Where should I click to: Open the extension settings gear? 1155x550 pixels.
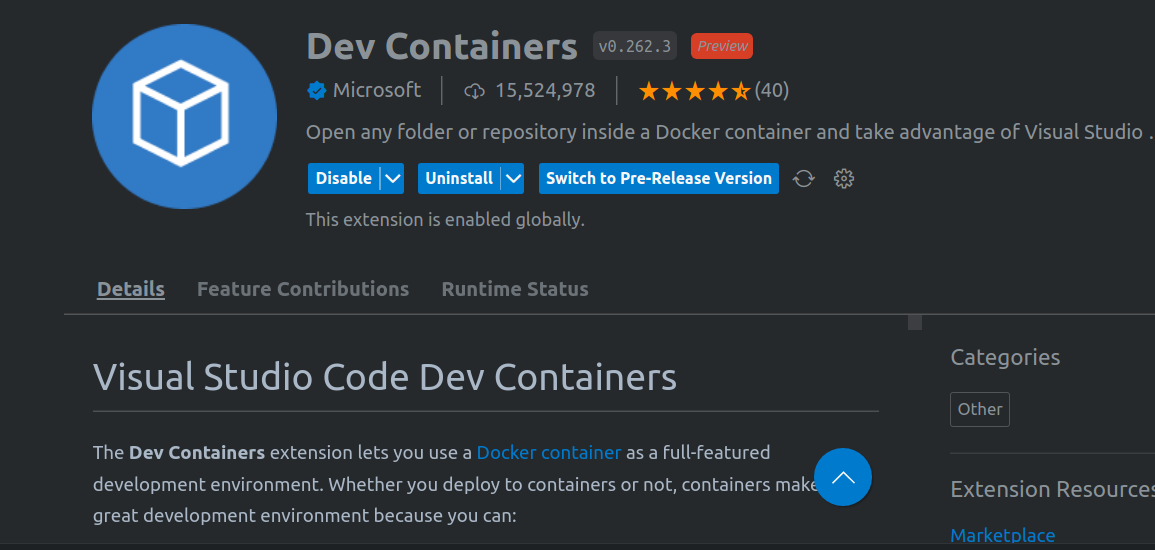tap(844, 179)
